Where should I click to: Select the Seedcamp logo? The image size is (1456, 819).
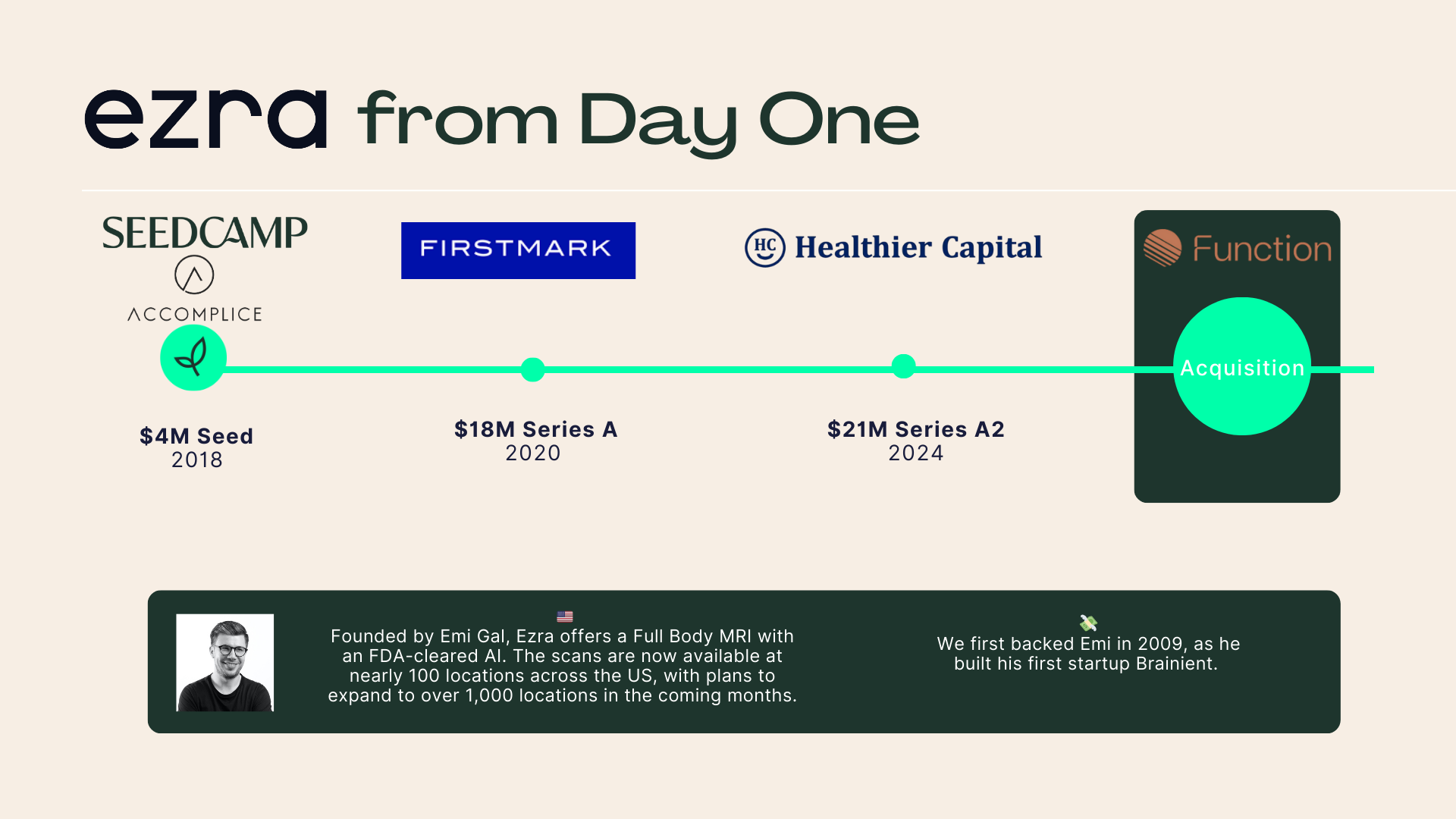click(x=205, y=233)
